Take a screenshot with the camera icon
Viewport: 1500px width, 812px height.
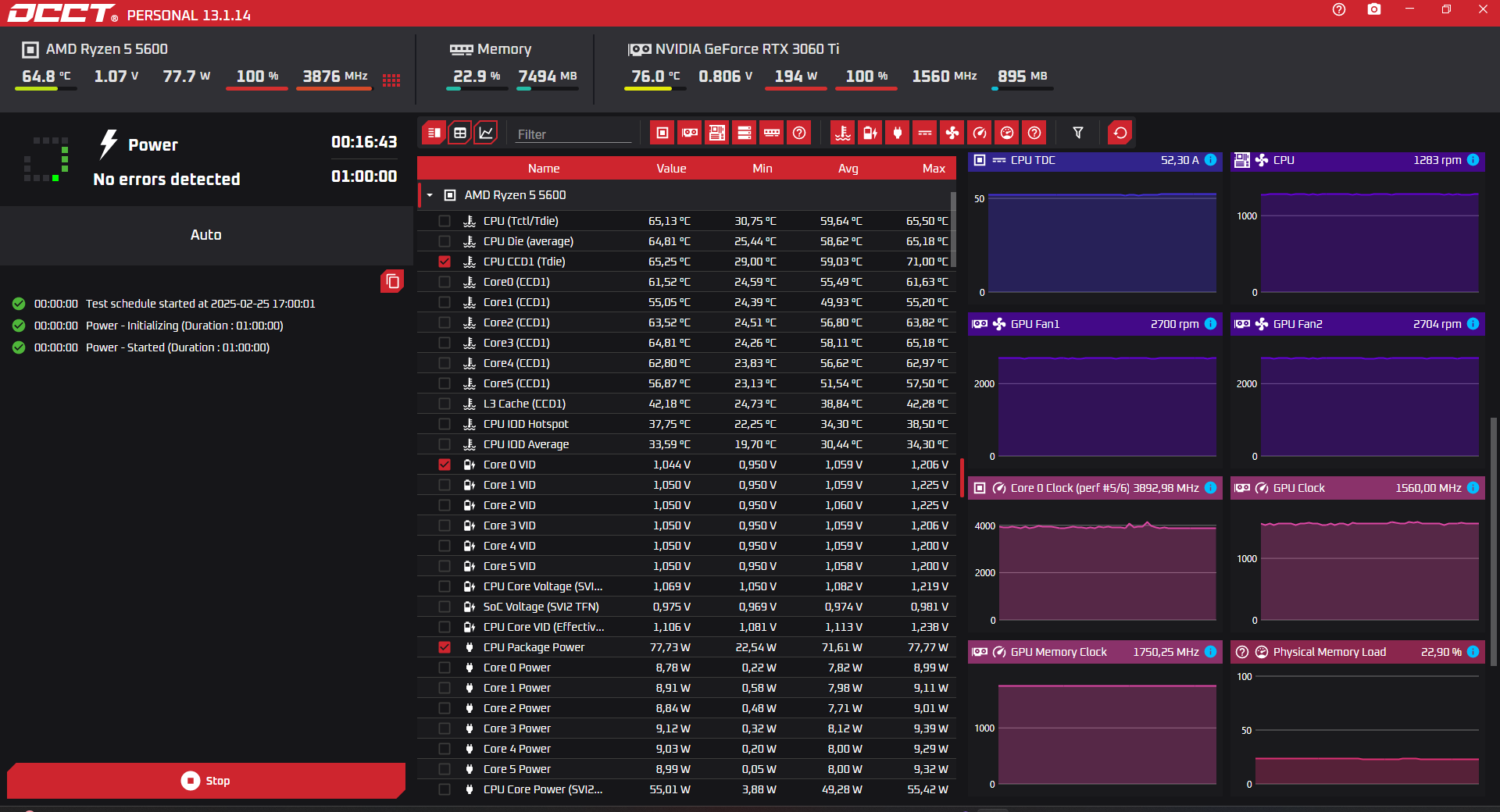point(1374,9)
